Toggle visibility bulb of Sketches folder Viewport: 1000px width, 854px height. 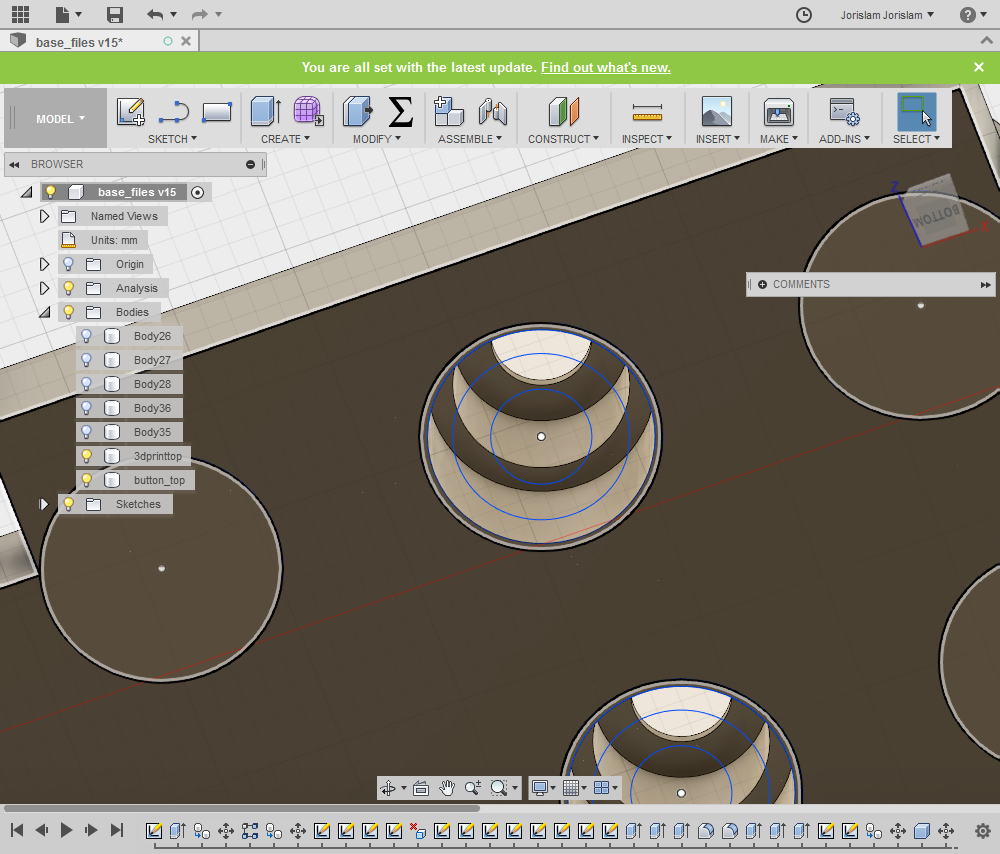68,504
